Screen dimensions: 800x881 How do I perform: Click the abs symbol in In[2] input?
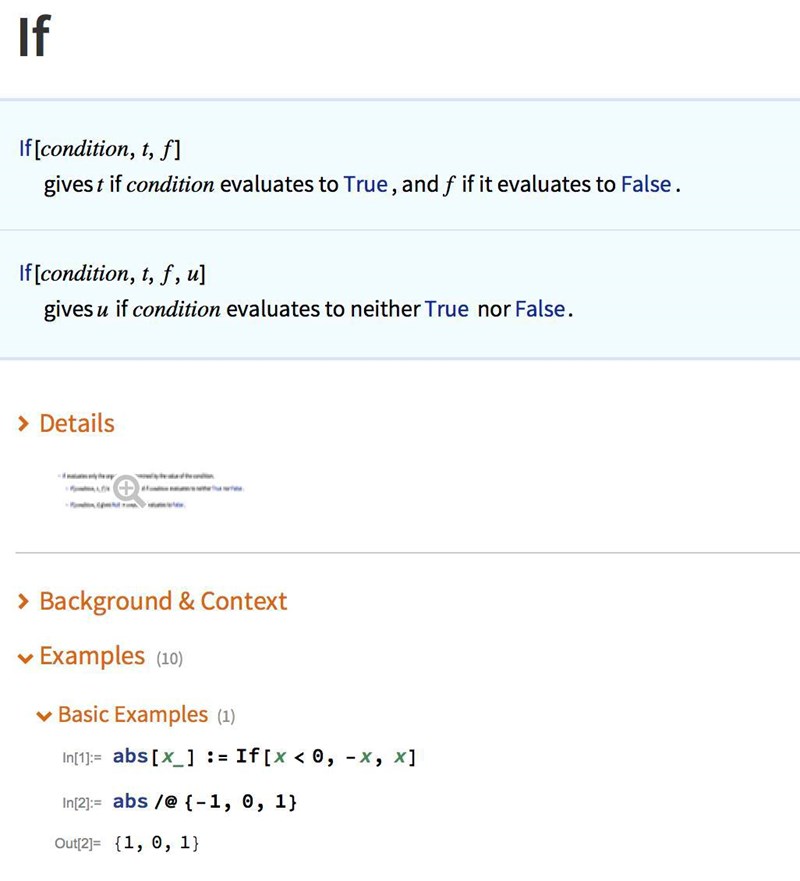pyautogui.click(x=131, y=802)
